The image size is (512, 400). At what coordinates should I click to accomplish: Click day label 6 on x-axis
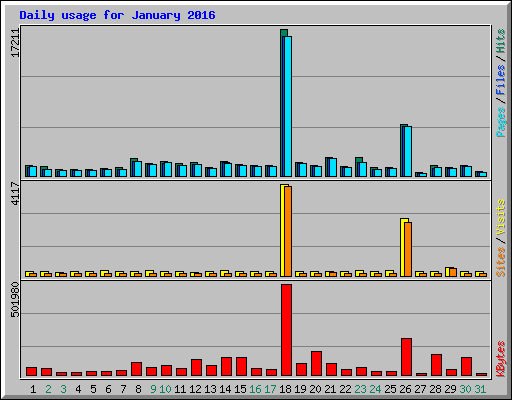(108, 389)
